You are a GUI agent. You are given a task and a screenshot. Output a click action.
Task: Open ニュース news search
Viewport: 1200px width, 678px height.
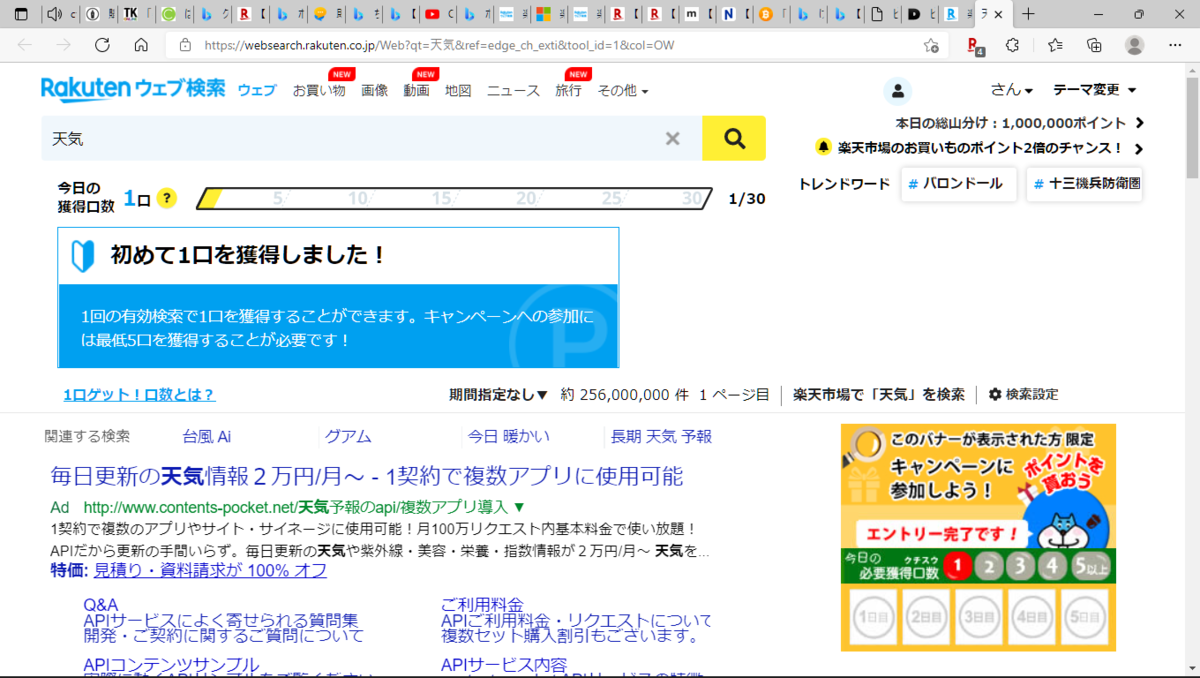pos(513,90)
